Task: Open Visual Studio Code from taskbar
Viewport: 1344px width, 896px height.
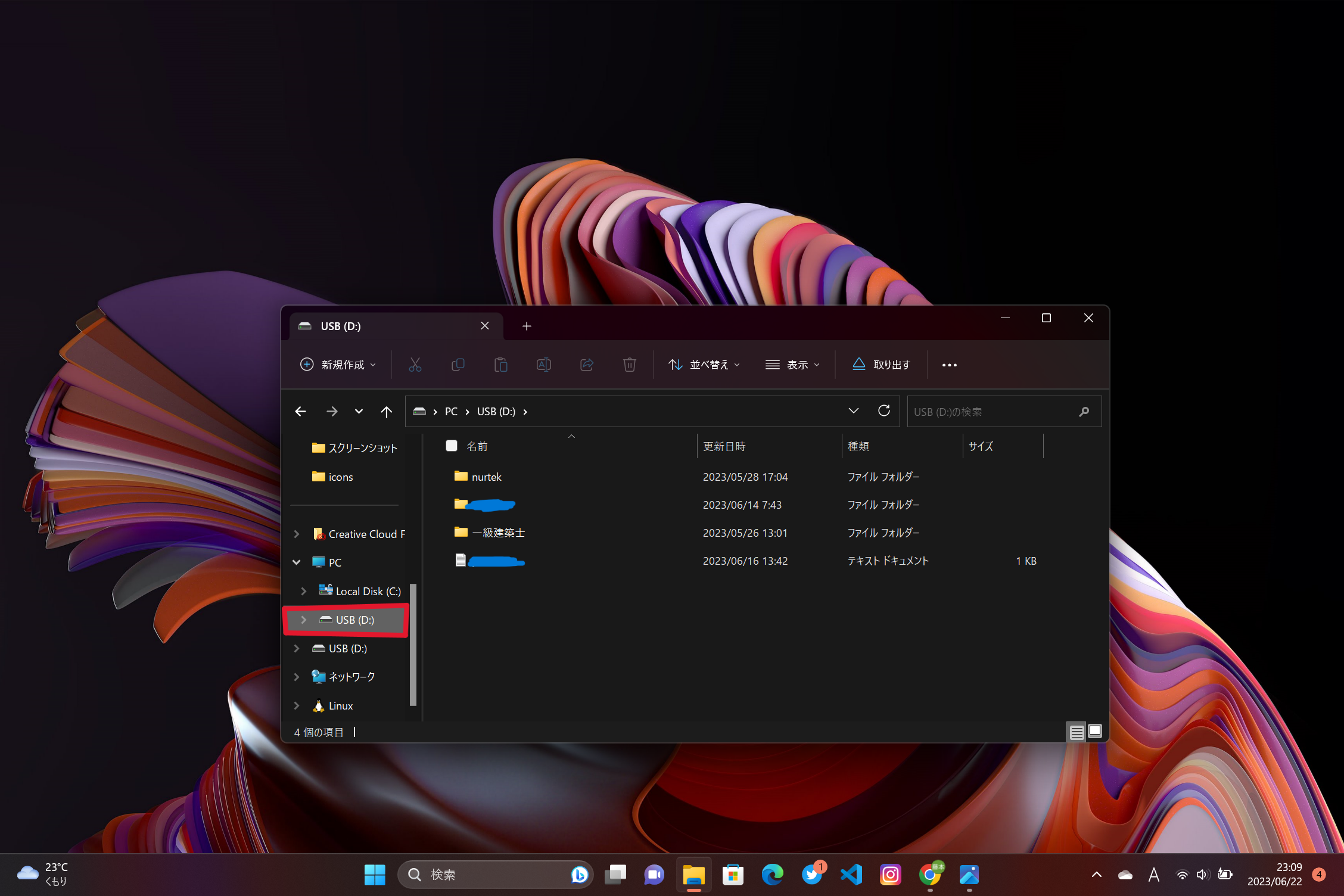Action: tap(851, 875)
